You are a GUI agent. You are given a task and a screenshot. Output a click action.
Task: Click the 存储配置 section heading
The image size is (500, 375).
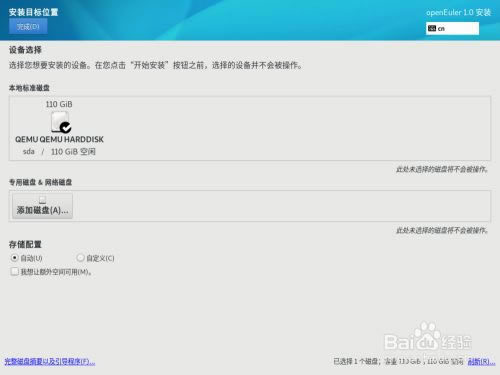click(25, 244)
